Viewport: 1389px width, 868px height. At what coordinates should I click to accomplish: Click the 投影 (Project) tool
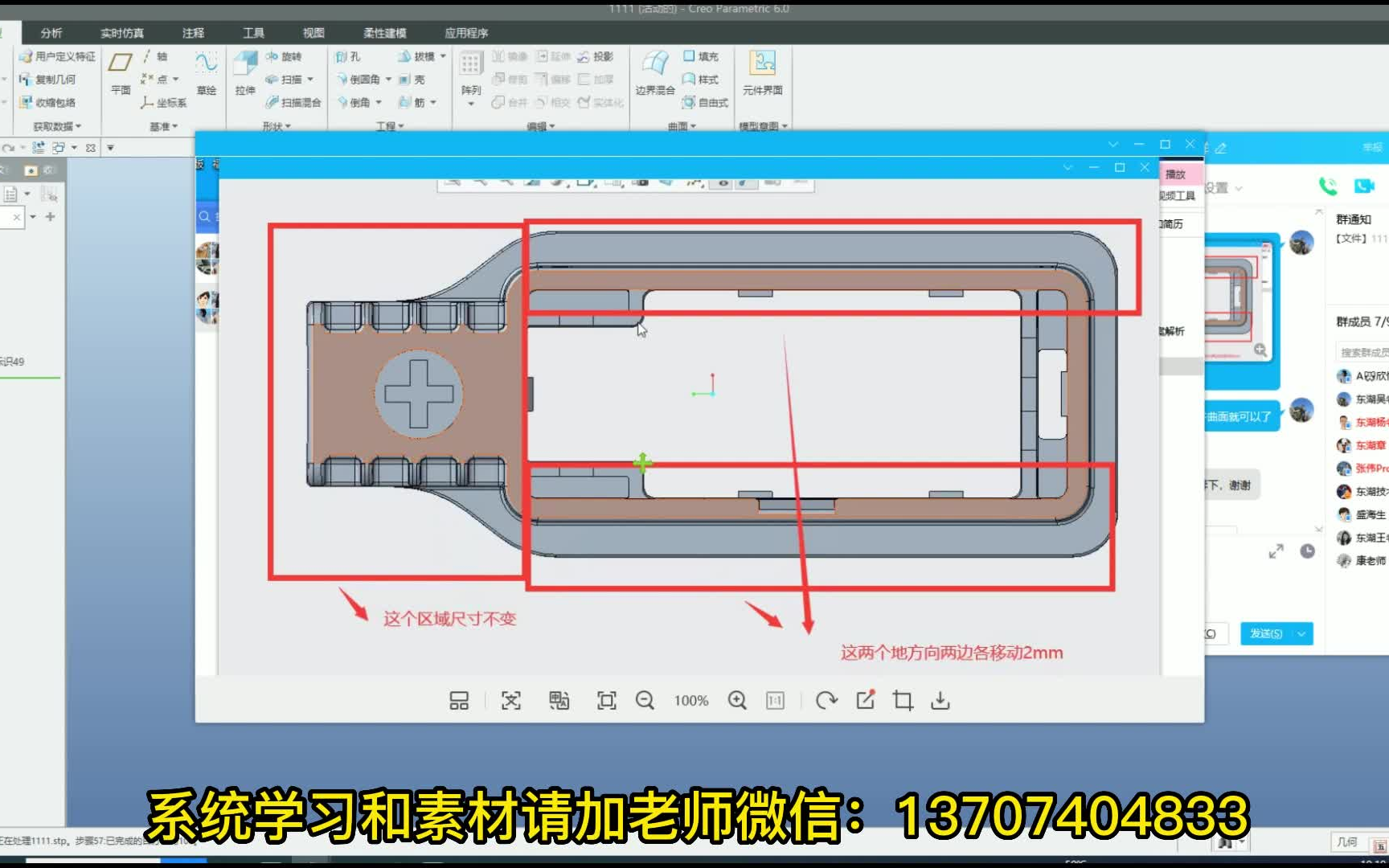(x=596, y=56)
